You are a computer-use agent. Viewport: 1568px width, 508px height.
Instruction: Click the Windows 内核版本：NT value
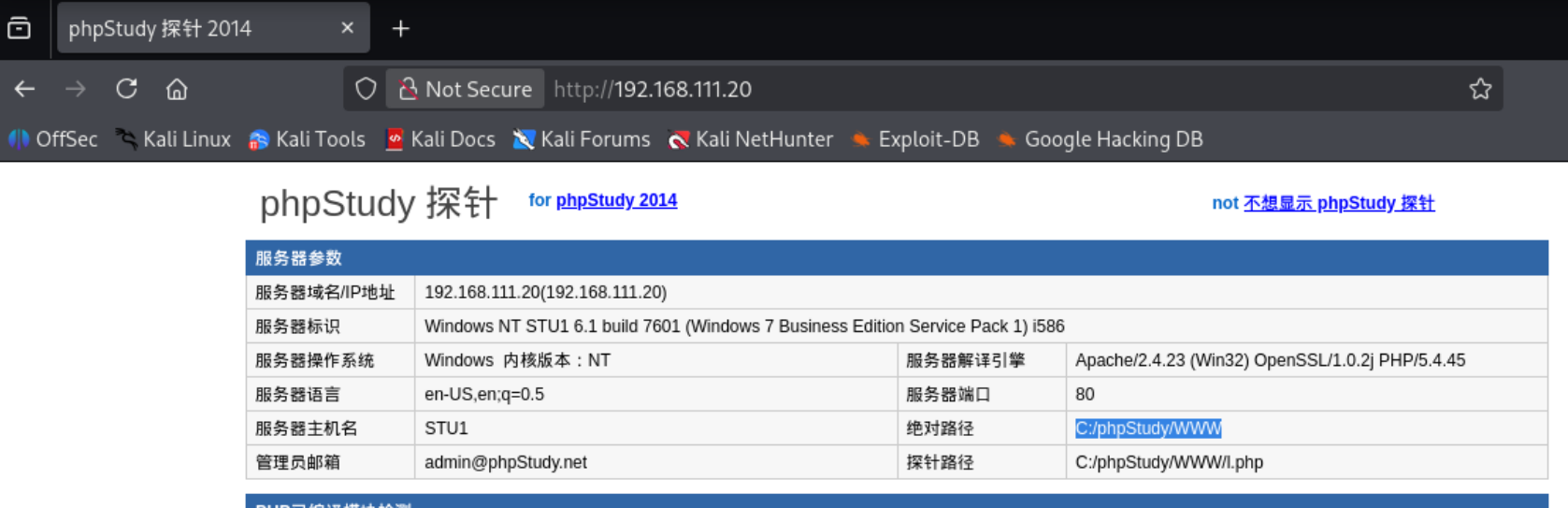[x=517, y=360]
